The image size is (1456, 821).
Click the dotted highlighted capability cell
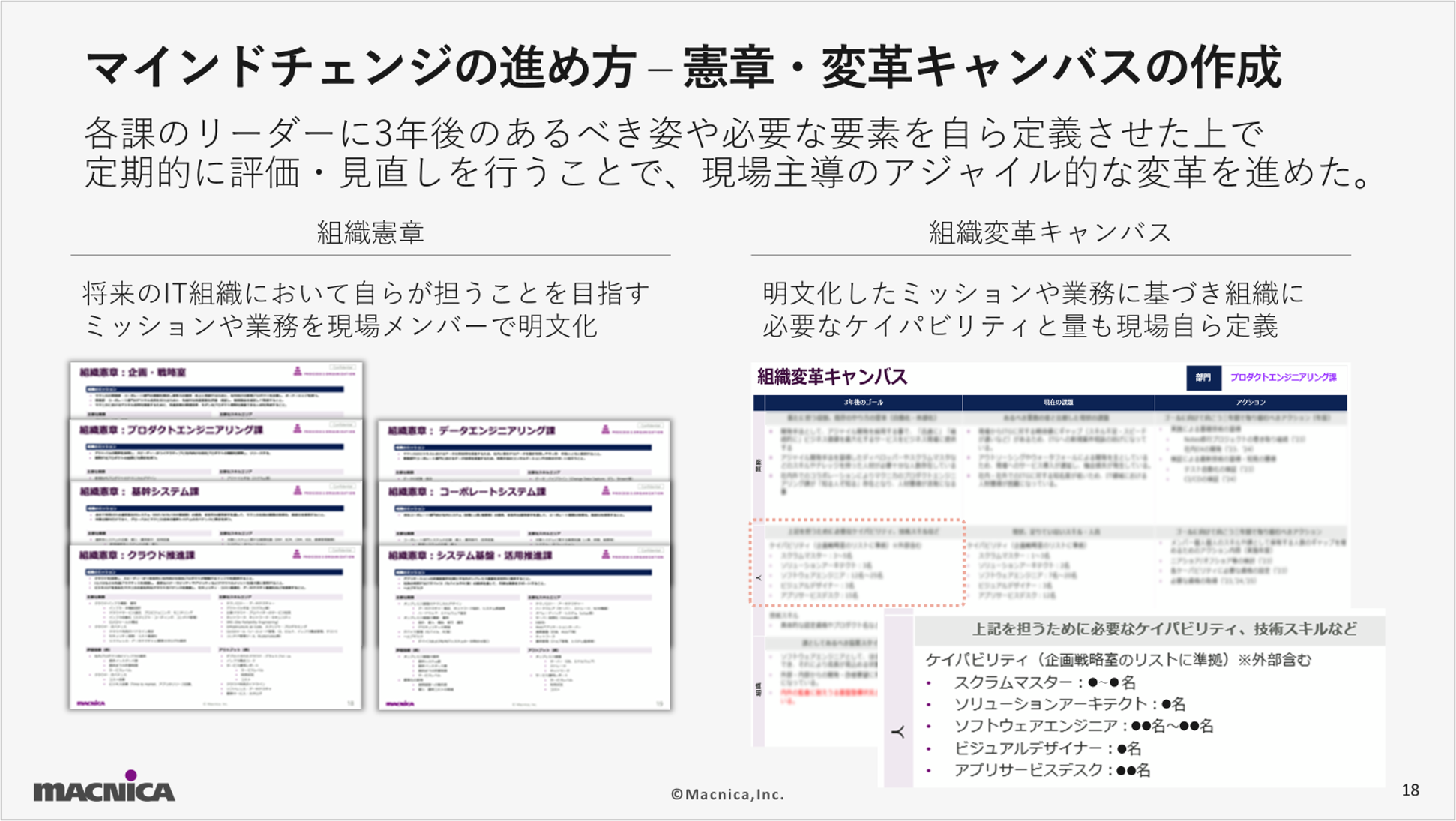click(856, 562)
